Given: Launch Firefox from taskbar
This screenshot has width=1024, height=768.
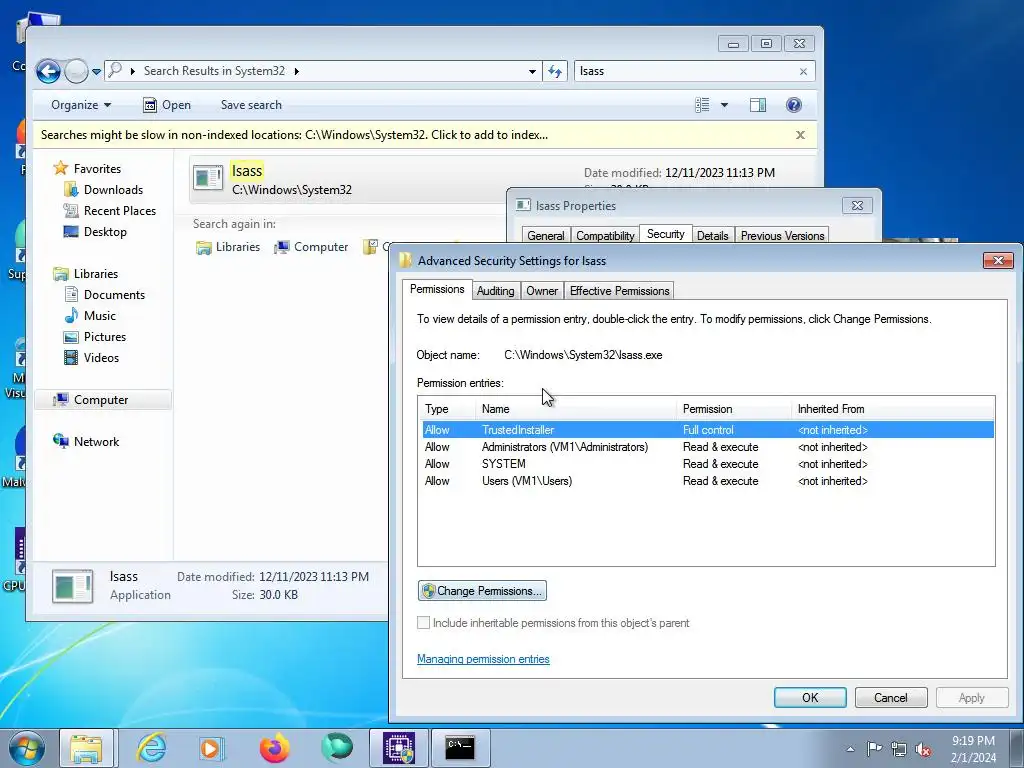Looking at the screenshot, I should tap(274, 748).
